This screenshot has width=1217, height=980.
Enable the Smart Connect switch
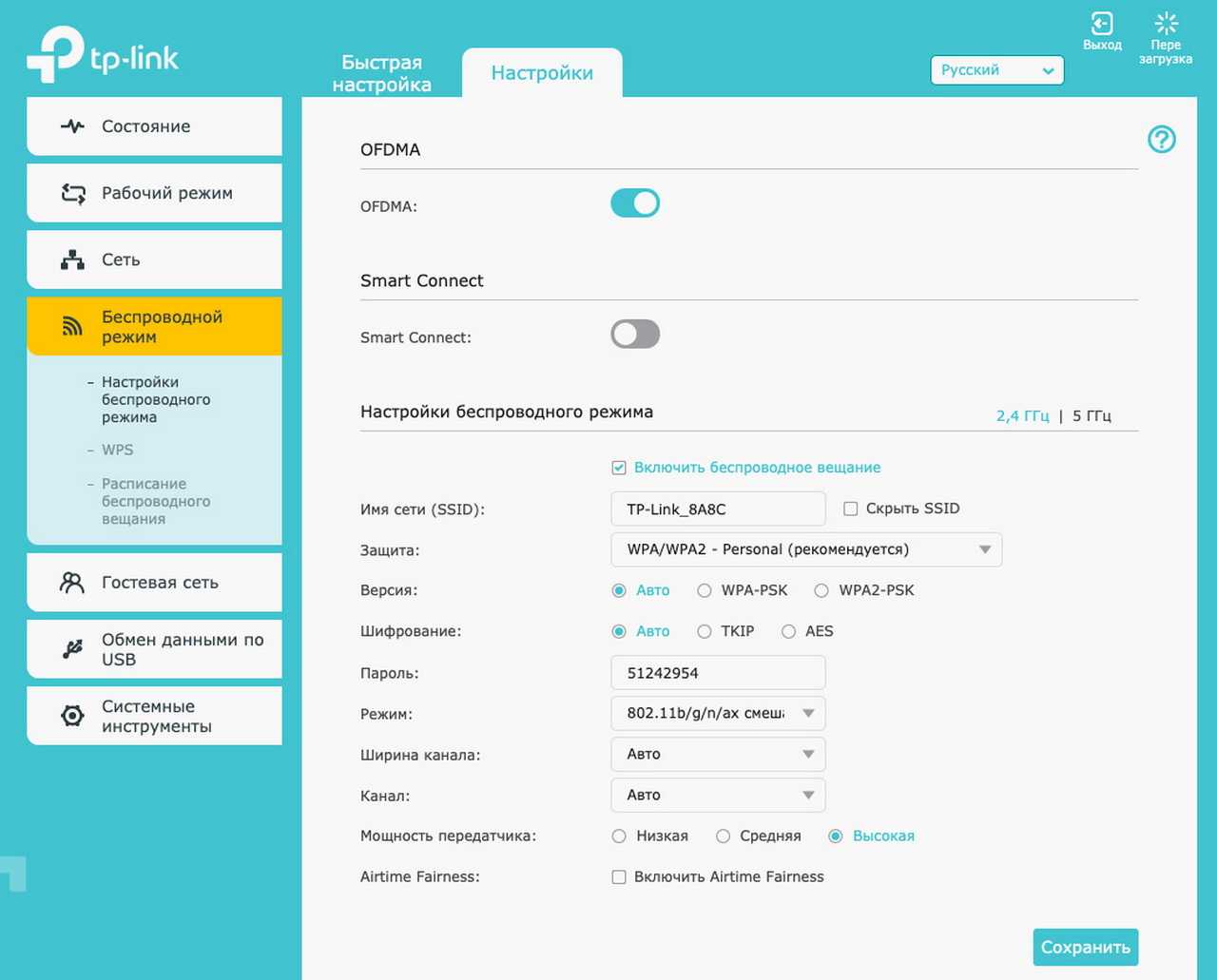[635, 335]
